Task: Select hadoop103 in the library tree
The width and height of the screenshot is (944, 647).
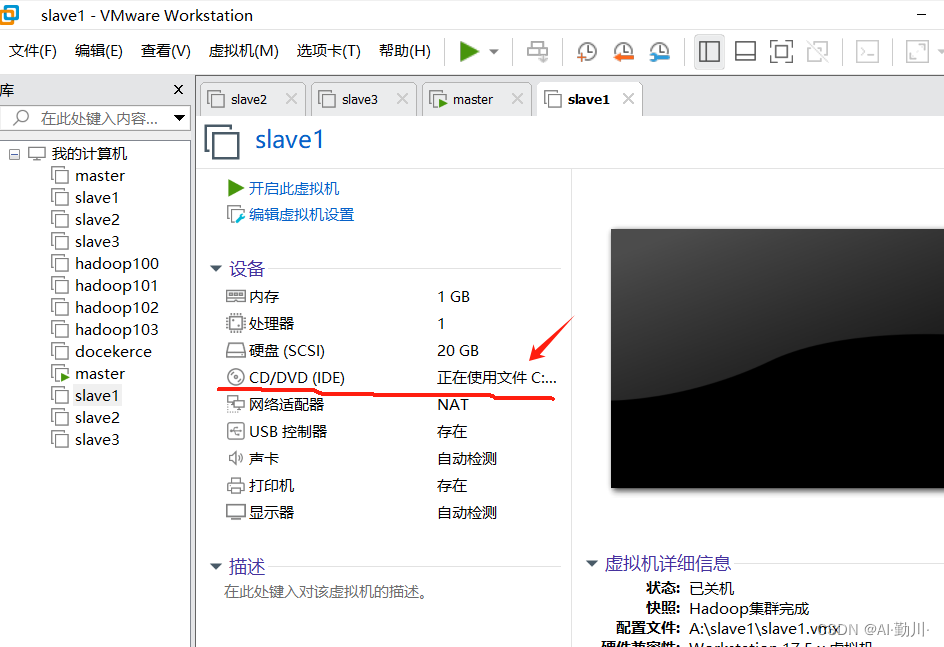Action: pos(117,330)
